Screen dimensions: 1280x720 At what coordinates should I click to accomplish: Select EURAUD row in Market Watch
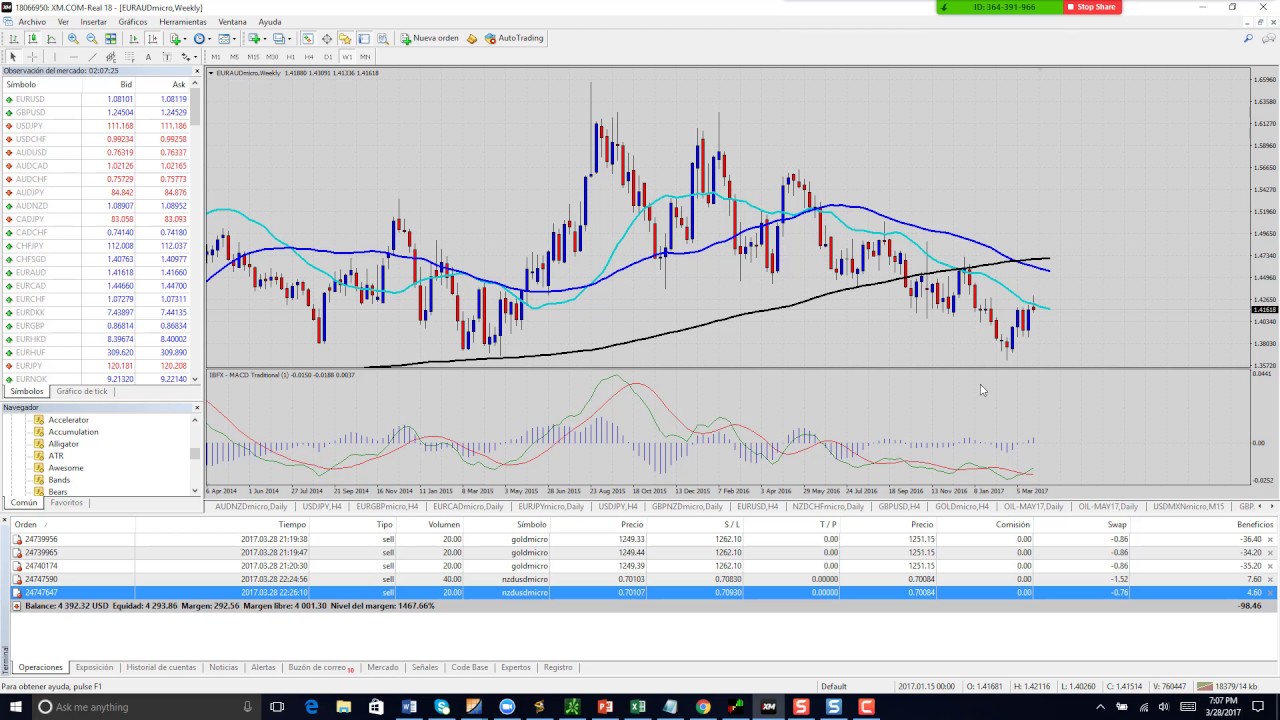(98, 272)
